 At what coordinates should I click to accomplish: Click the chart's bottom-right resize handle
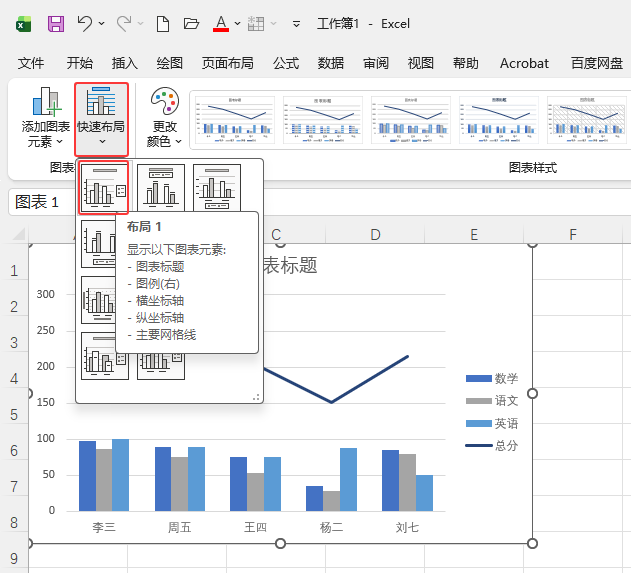pyautogui.click(x=532, y=544)
